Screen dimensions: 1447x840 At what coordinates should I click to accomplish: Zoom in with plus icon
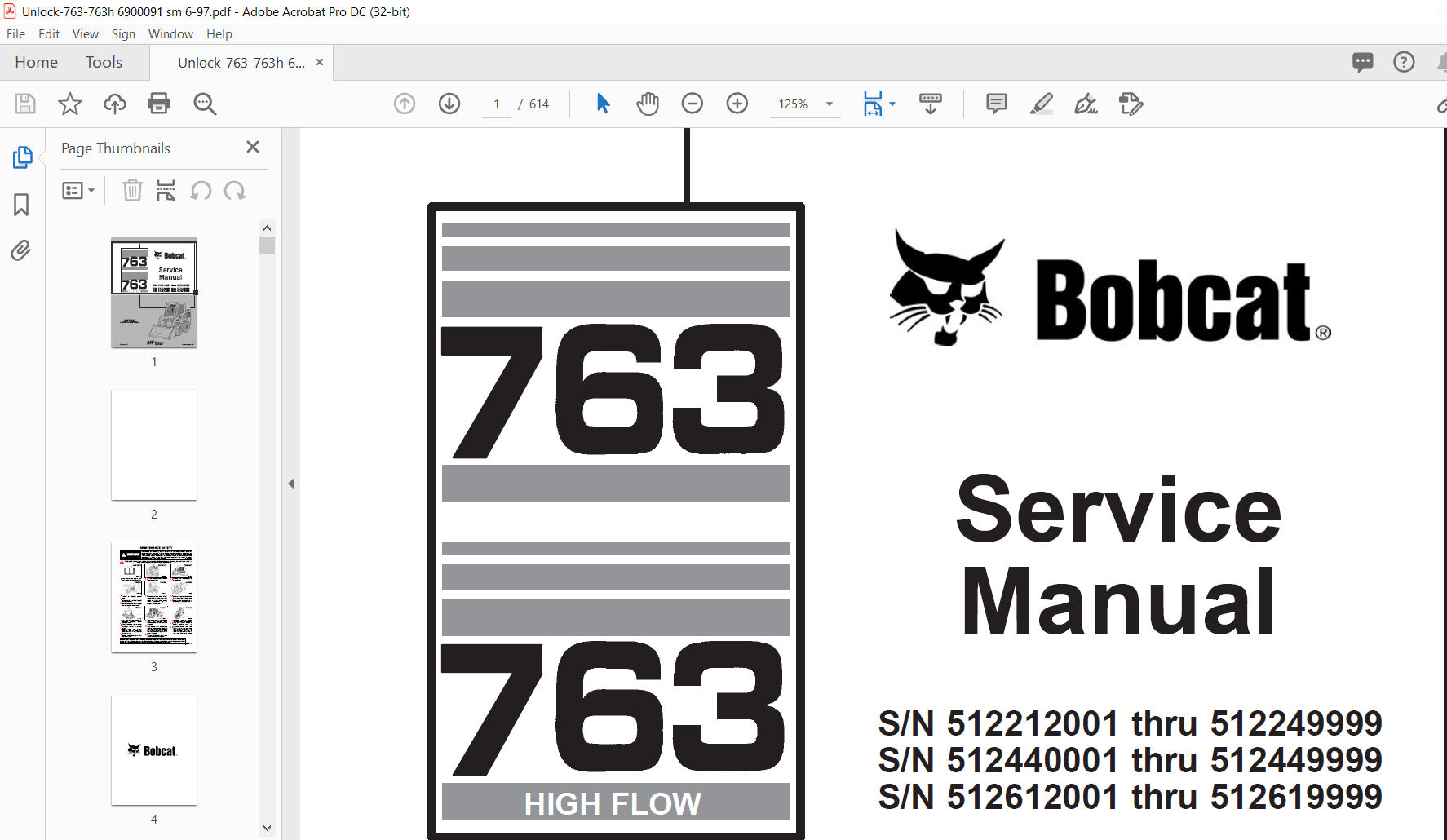737,104
